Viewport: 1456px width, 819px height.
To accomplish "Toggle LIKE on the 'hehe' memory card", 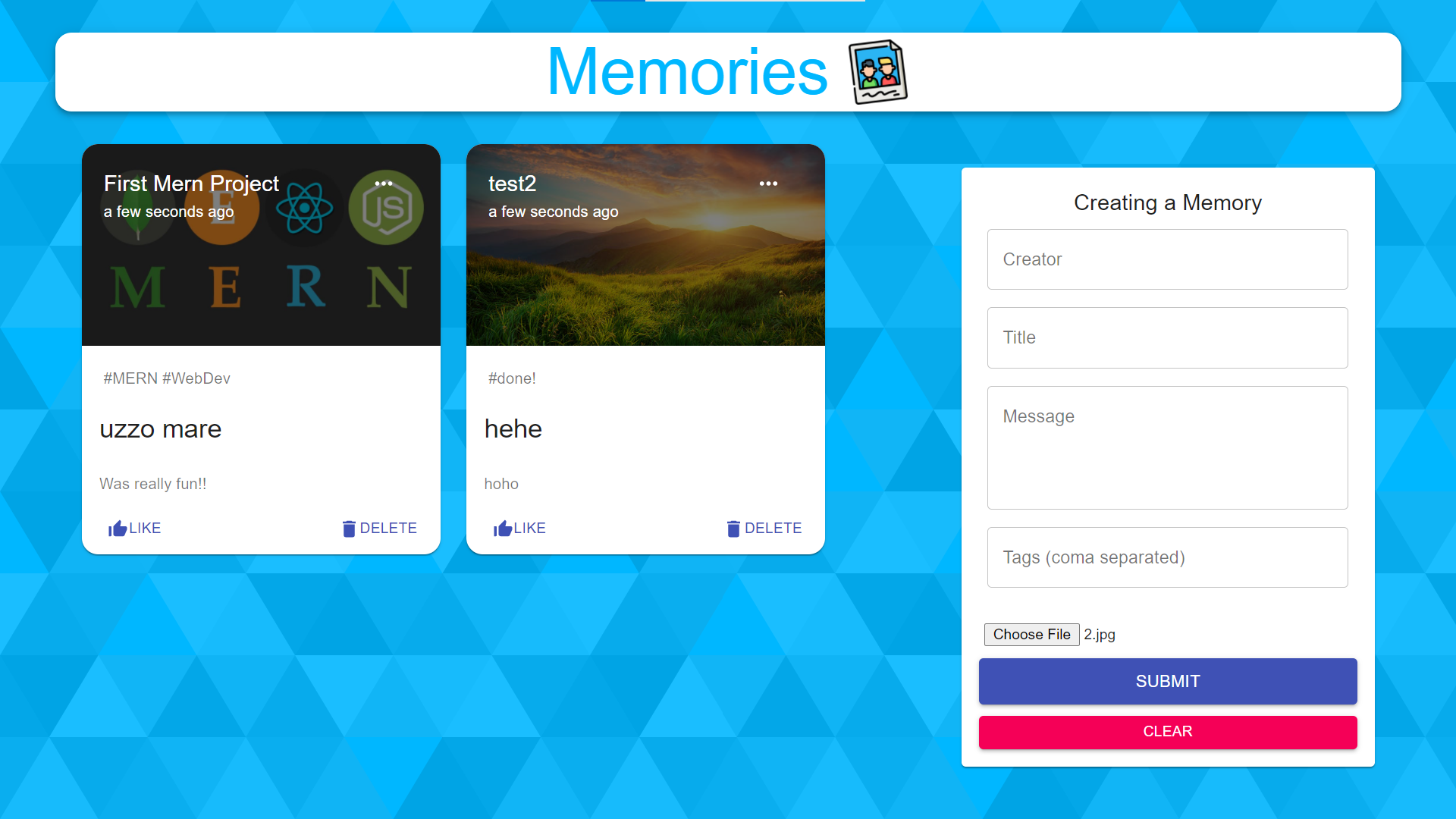I will click(x=517, y=528).
